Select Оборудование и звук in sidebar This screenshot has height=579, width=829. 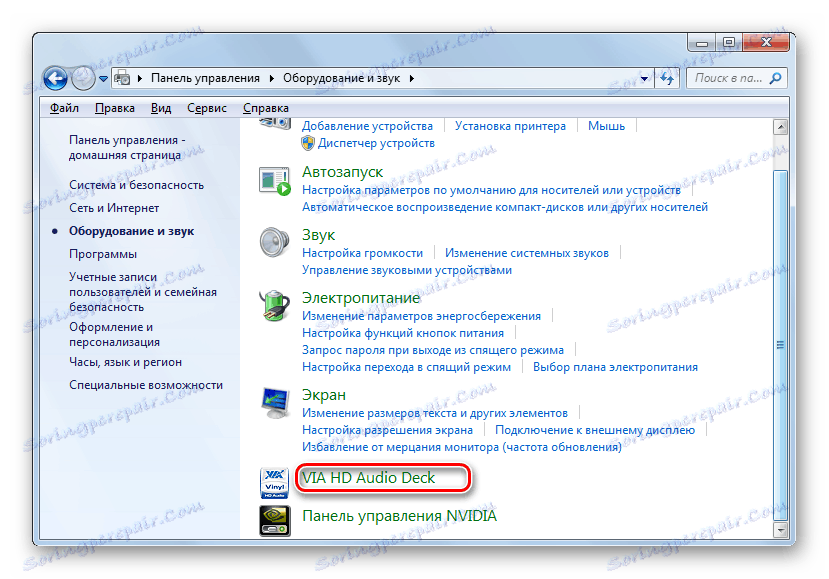131,231
